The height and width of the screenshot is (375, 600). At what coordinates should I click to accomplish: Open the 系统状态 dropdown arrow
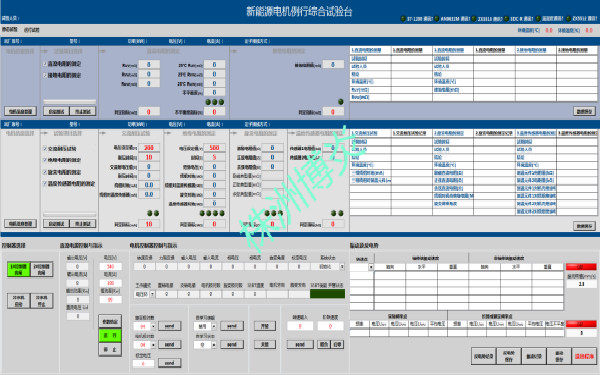[x=342, y=267]
